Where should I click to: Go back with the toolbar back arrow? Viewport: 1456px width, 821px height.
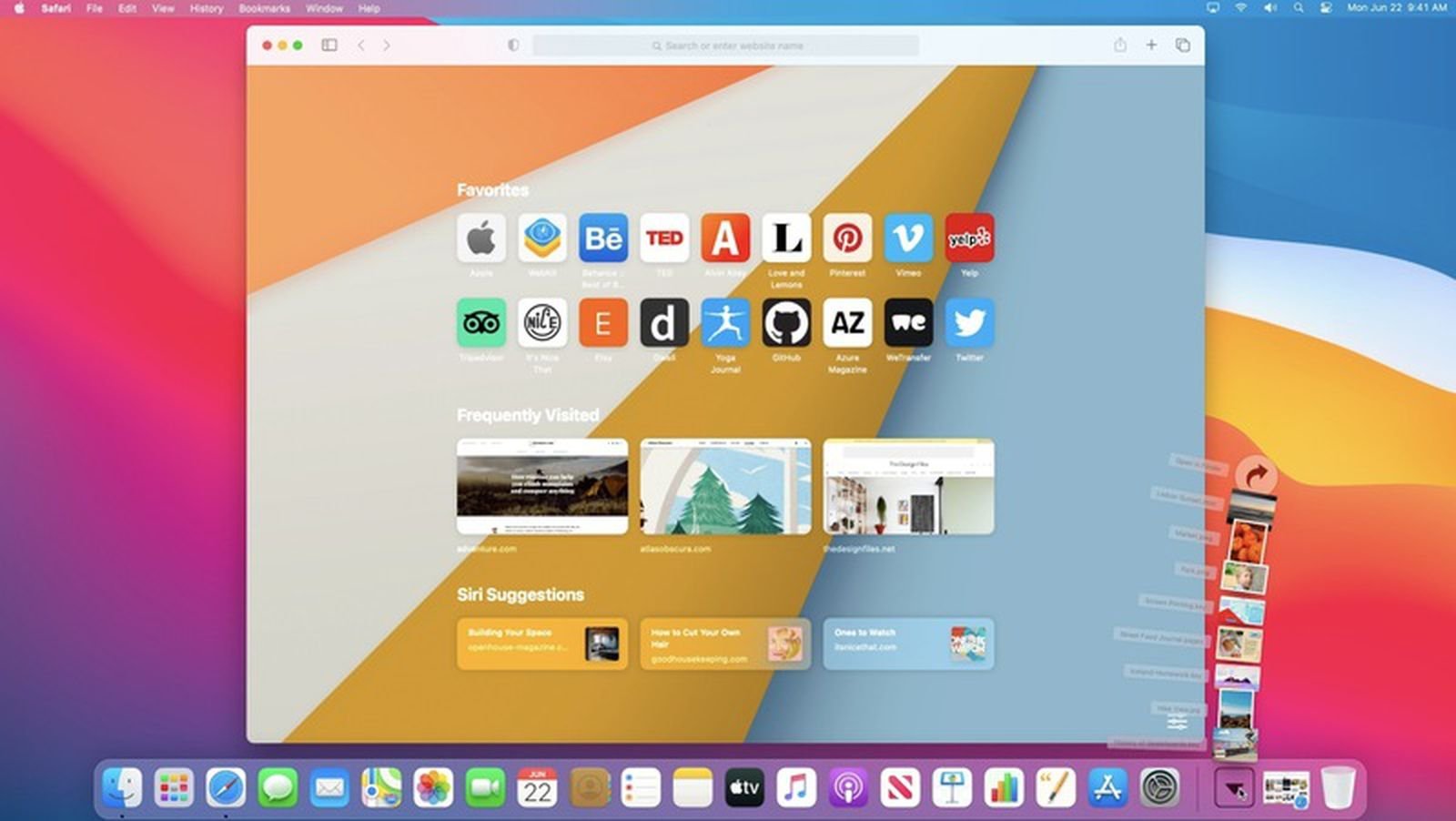pos(361,45)
